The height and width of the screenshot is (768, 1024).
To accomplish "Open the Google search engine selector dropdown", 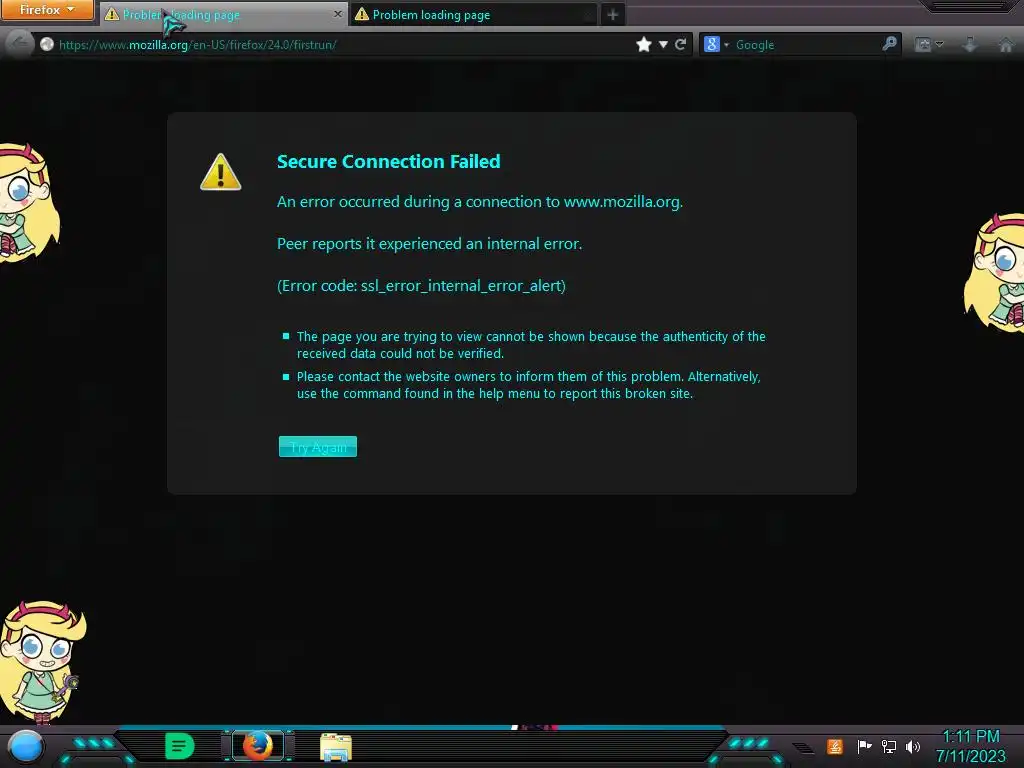I will [716, 44].
